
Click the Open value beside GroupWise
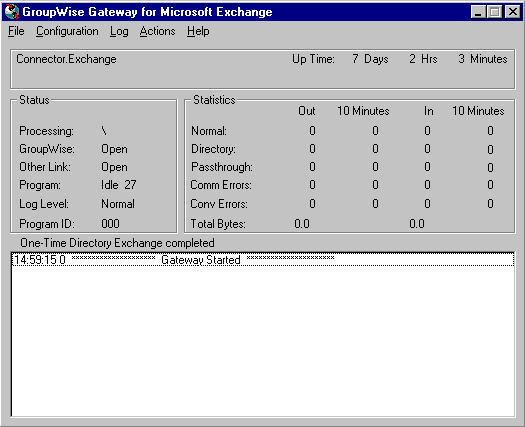tap(114, 149)
